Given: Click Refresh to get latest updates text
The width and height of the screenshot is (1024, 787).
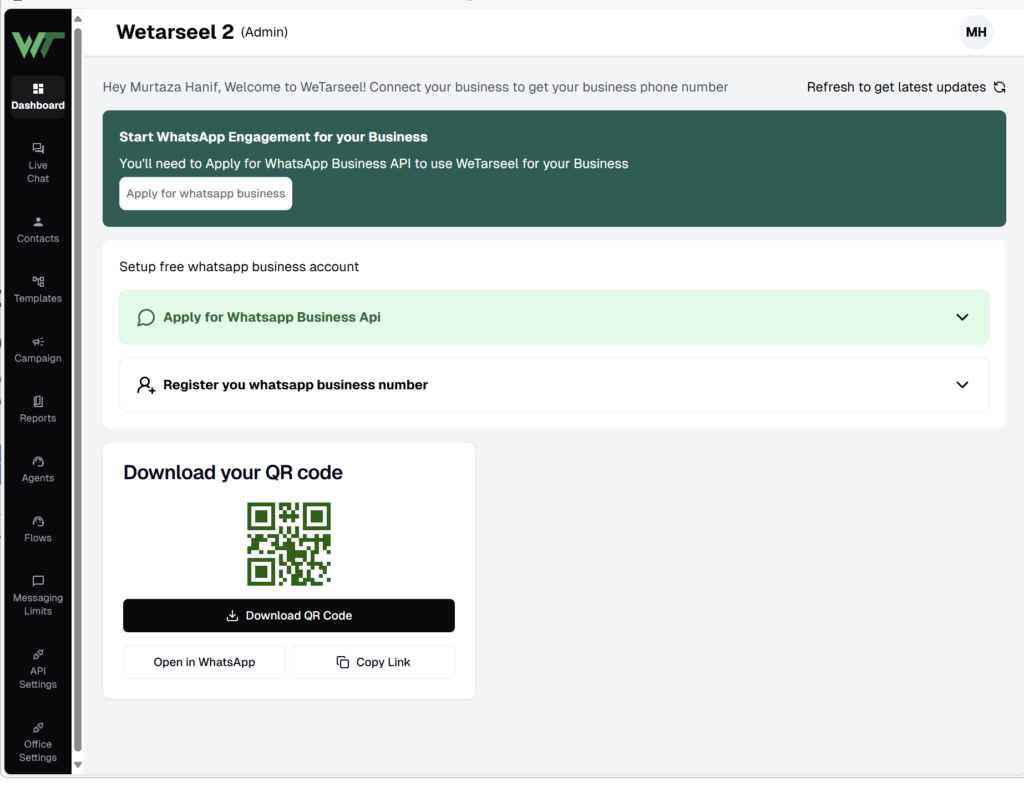Looking at the screenshot, I should 896,87.
